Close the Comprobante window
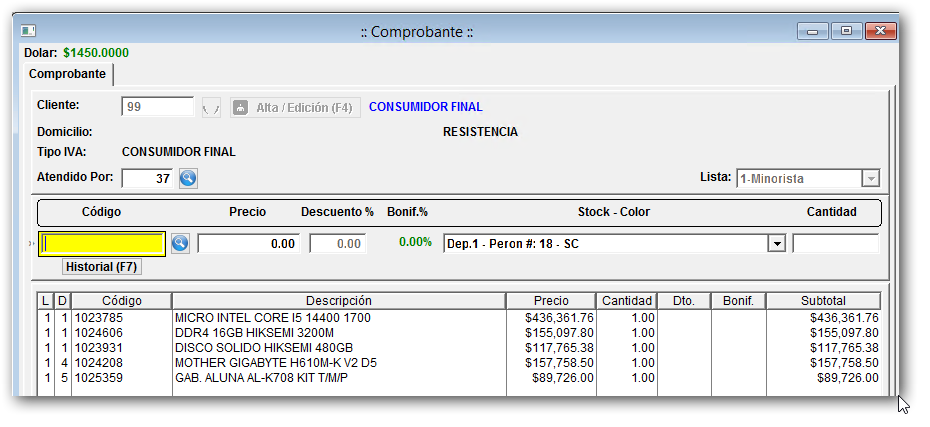 [x=880, y=31]
